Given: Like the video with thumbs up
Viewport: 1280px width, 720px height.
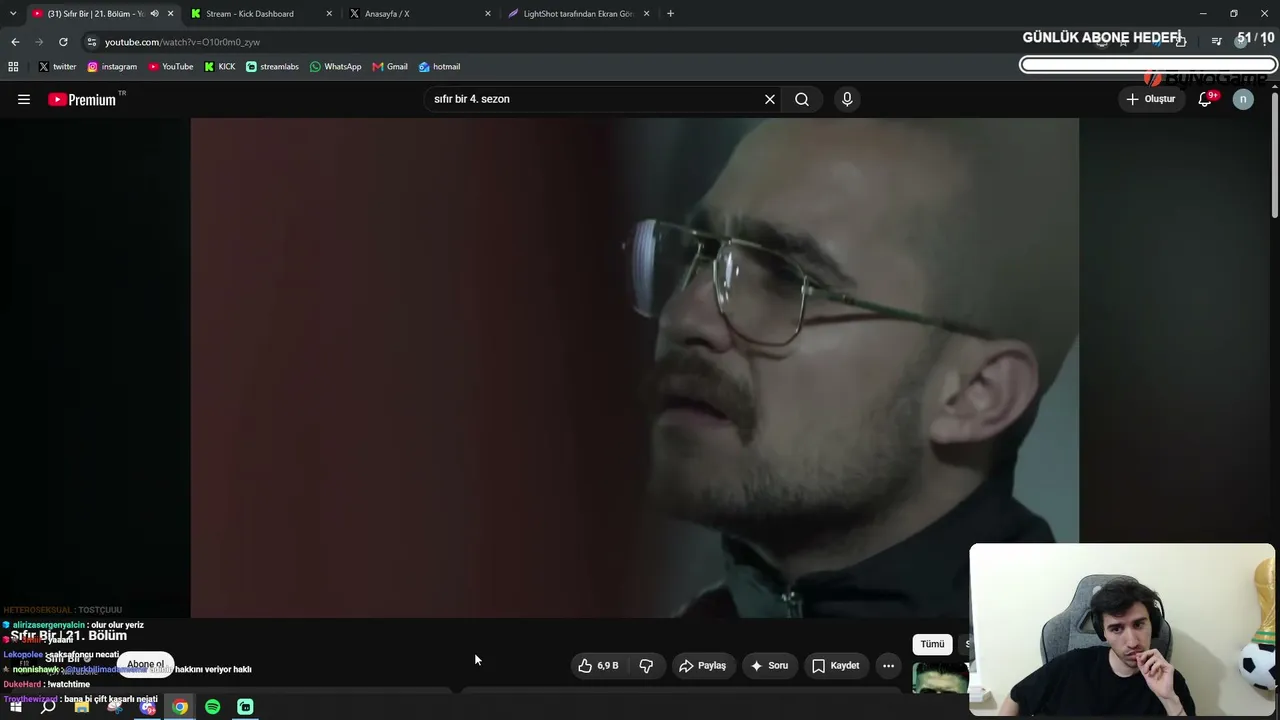Looking at the screenshot, I should tap(598, 665).
